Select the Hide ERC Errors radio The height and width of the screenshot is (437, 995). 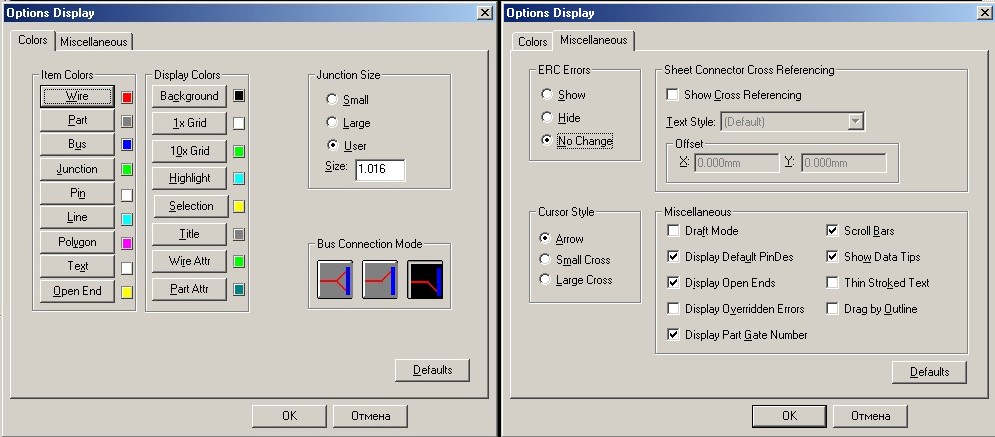546,117
